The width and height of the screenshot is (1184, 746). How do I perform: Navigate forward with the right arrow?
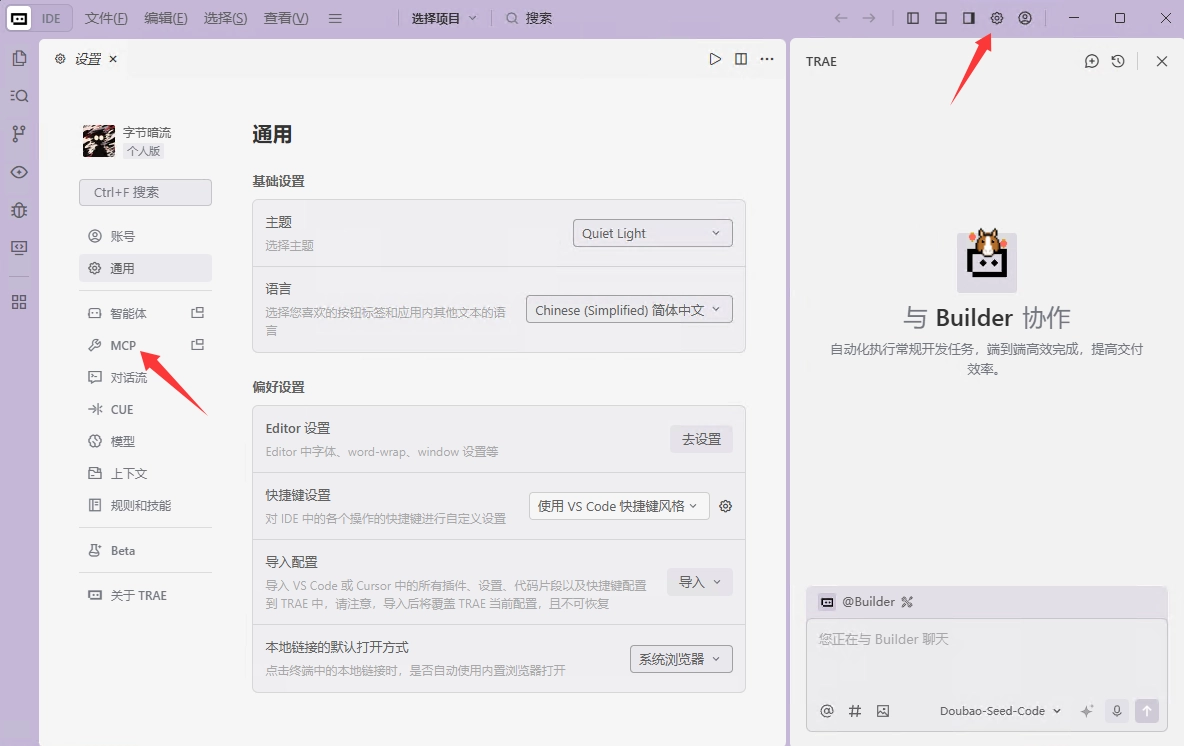click(x=869, y=18)
